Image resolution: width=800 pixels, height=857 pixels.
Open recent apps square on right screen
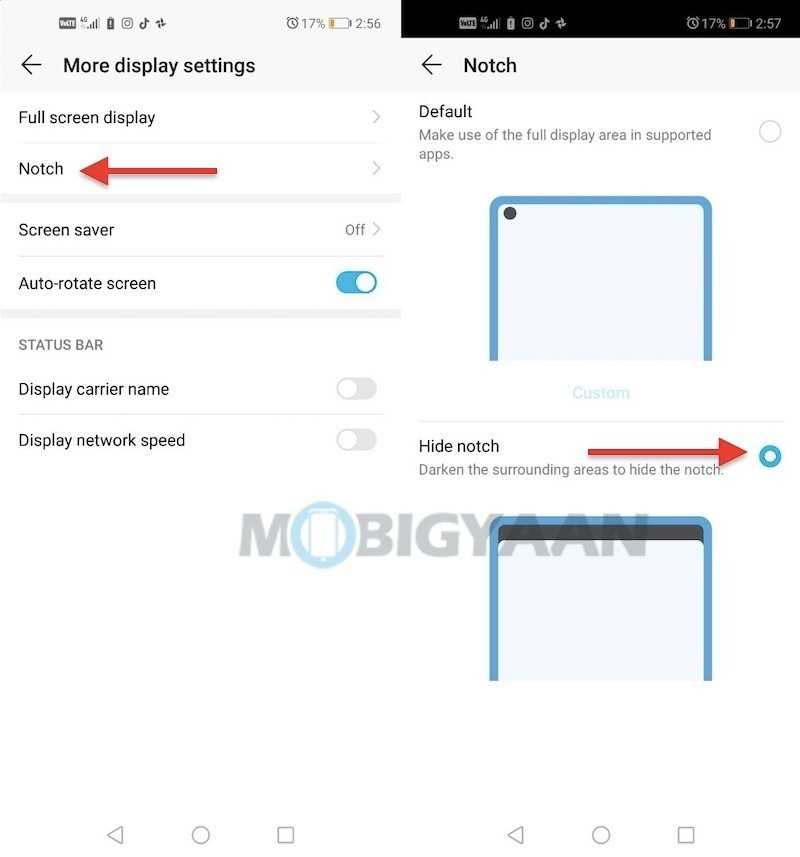(x=686, y=835)
